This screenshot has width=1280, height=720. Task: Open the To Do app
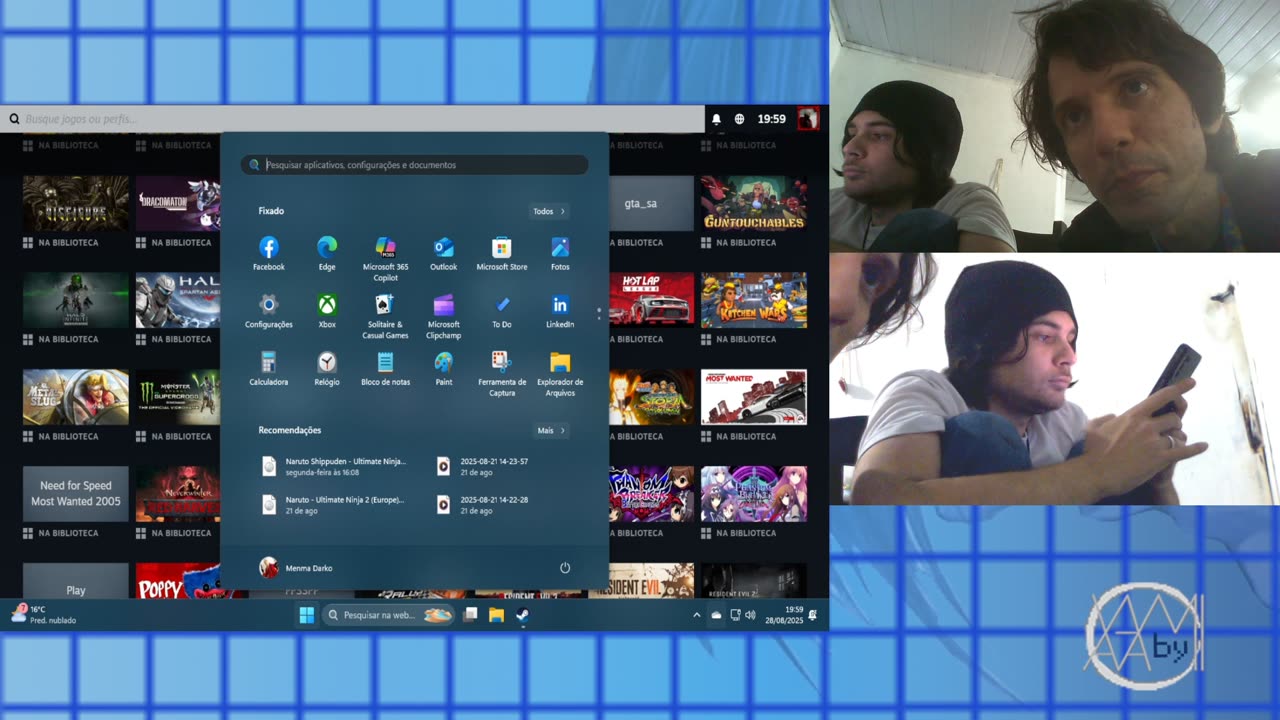tap(502, 311)
